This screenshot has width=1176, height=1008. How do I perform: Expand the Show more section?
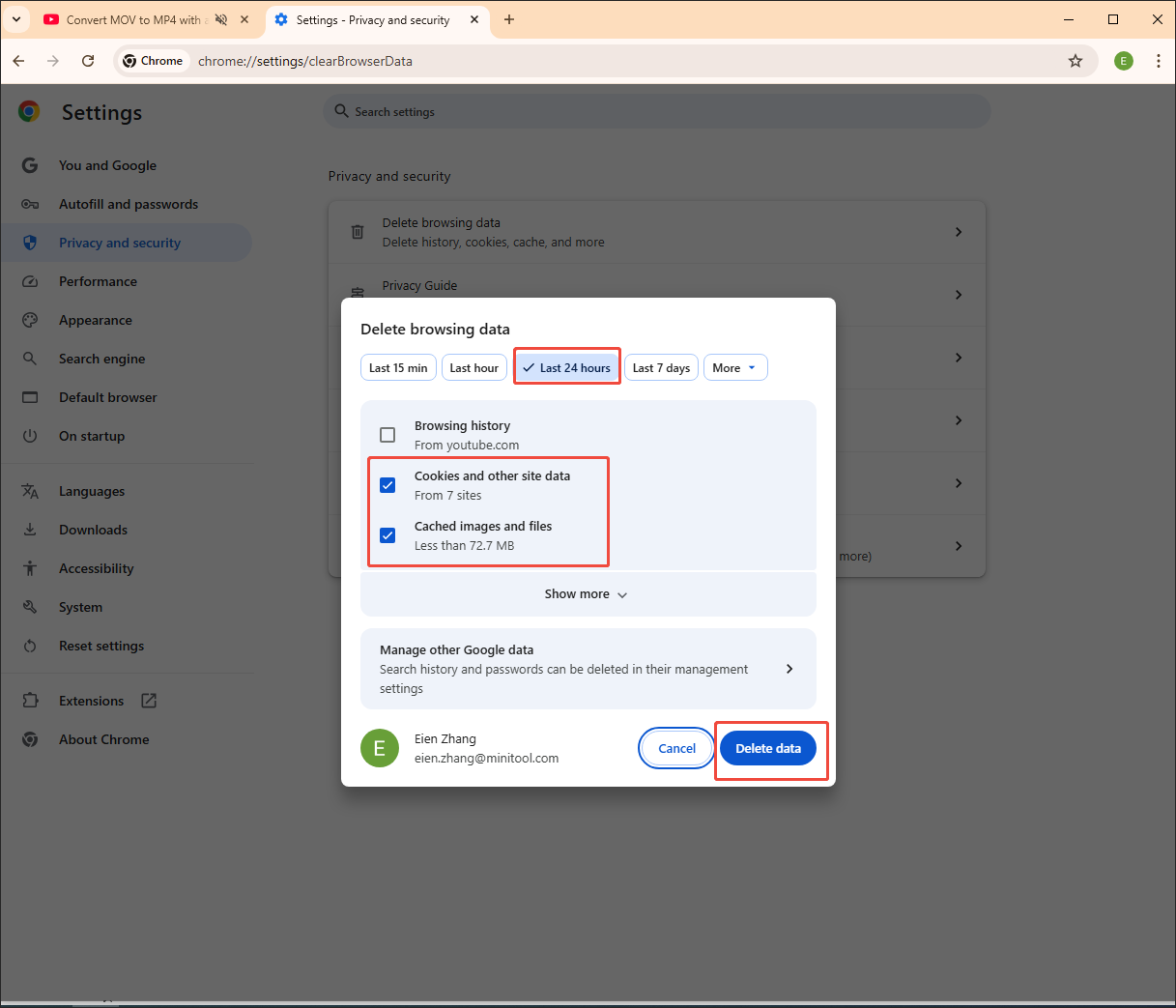click(x=587, y=593)
